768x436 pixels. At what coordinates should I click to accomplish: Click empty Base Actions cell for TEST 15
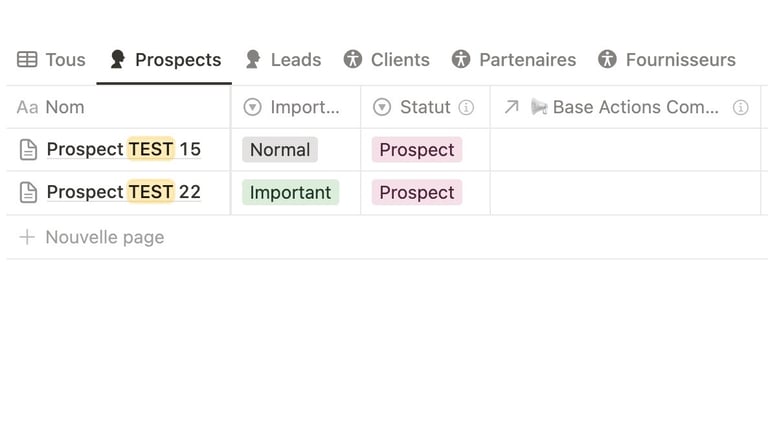tap(625, 150)
